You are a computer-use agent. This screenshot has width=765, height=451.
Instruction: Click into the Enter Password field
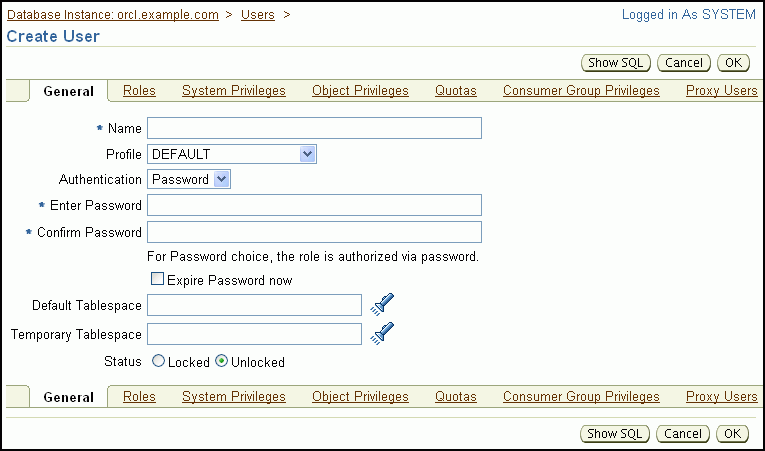tap(314, 205)
